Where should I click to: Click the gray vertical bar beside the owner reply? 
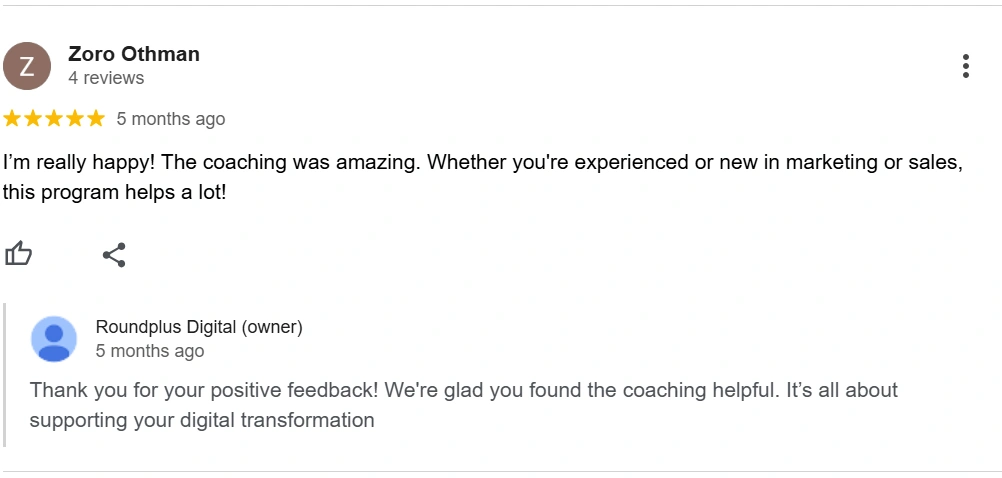point(4,375)
